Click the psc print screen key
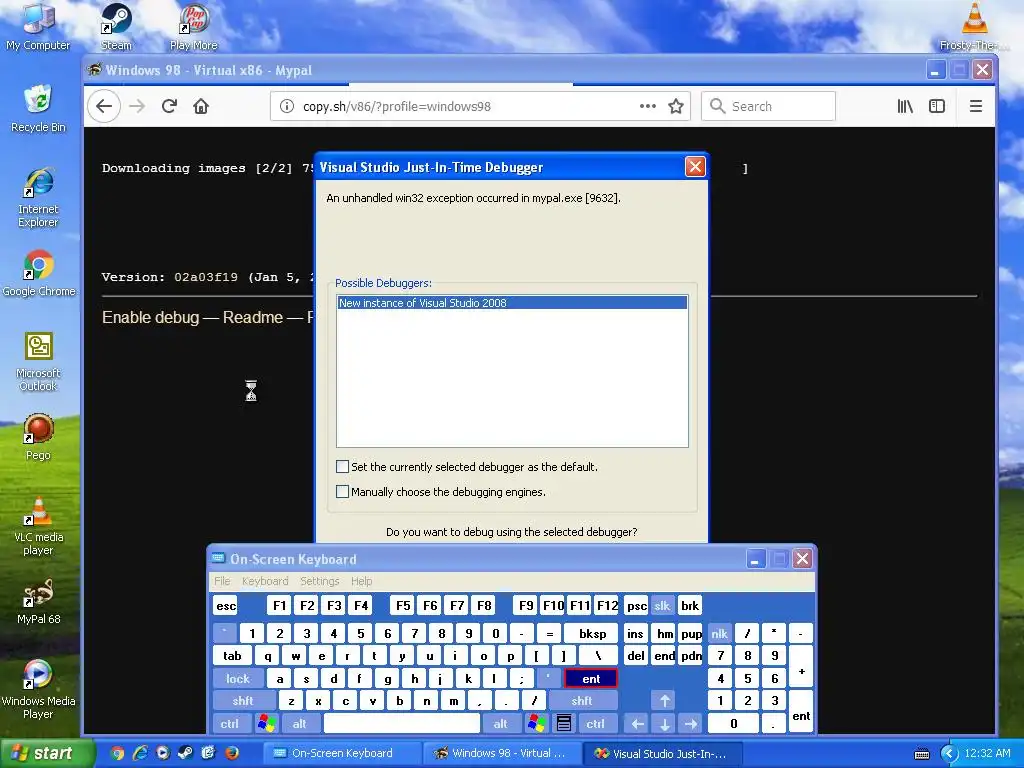The image size is (1024, 768). point(637,605)
